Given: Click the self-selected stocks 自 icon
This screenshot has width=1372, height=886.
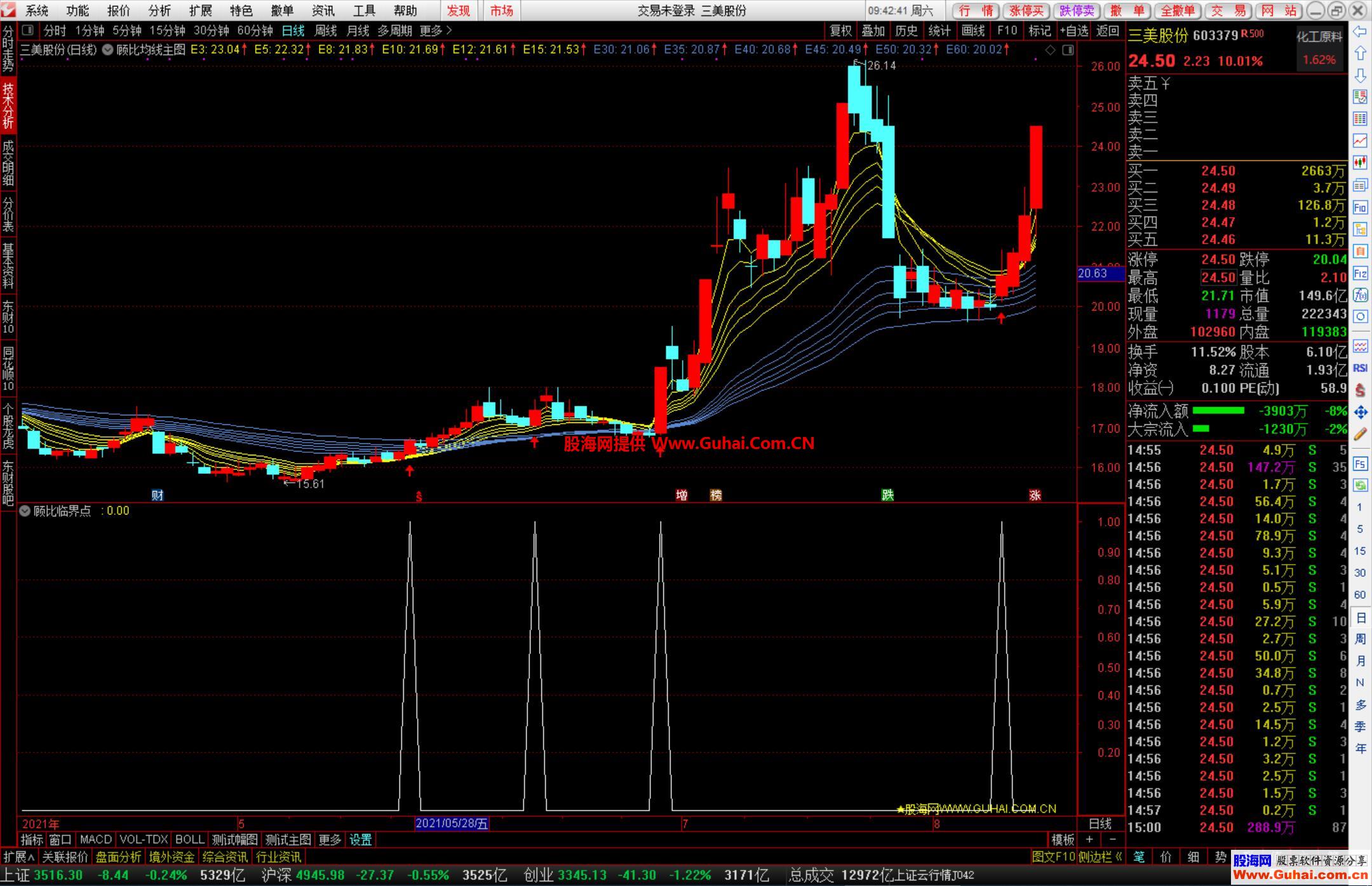Looking at the screenshot, I should click(1360, 251).
